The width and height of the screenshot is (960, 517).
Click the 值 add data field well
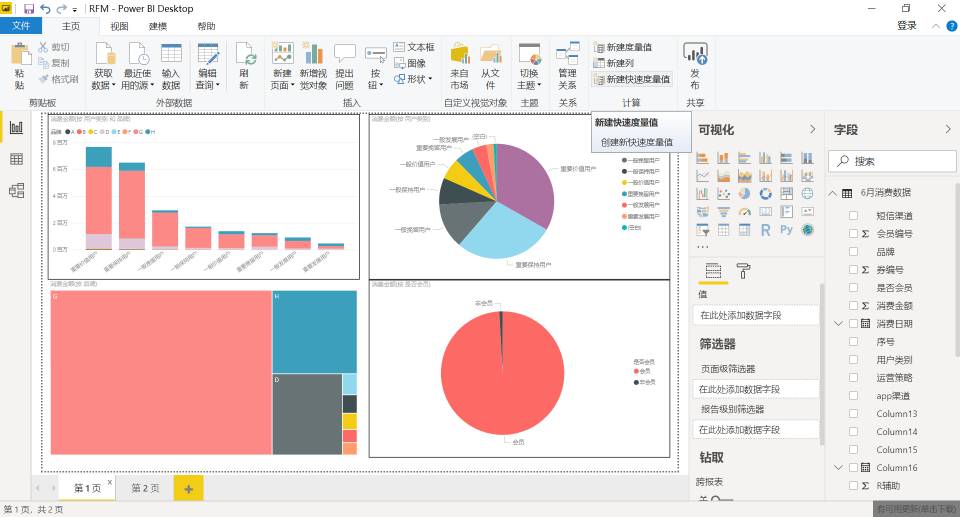(757, 315)
